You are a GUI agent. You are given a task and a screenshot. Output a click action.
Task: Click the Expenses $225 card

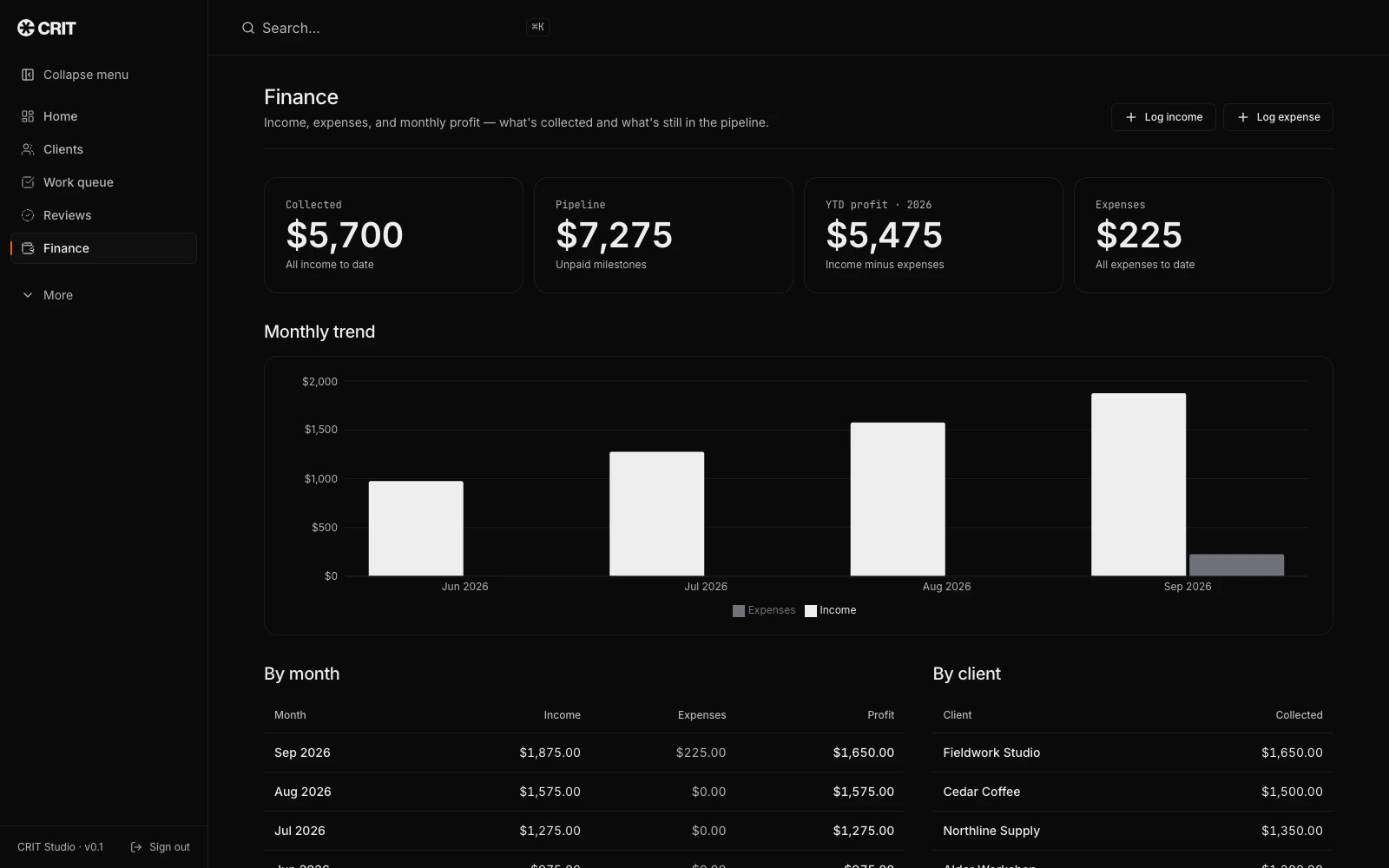pyautogui.click(x=1203, y=235)
